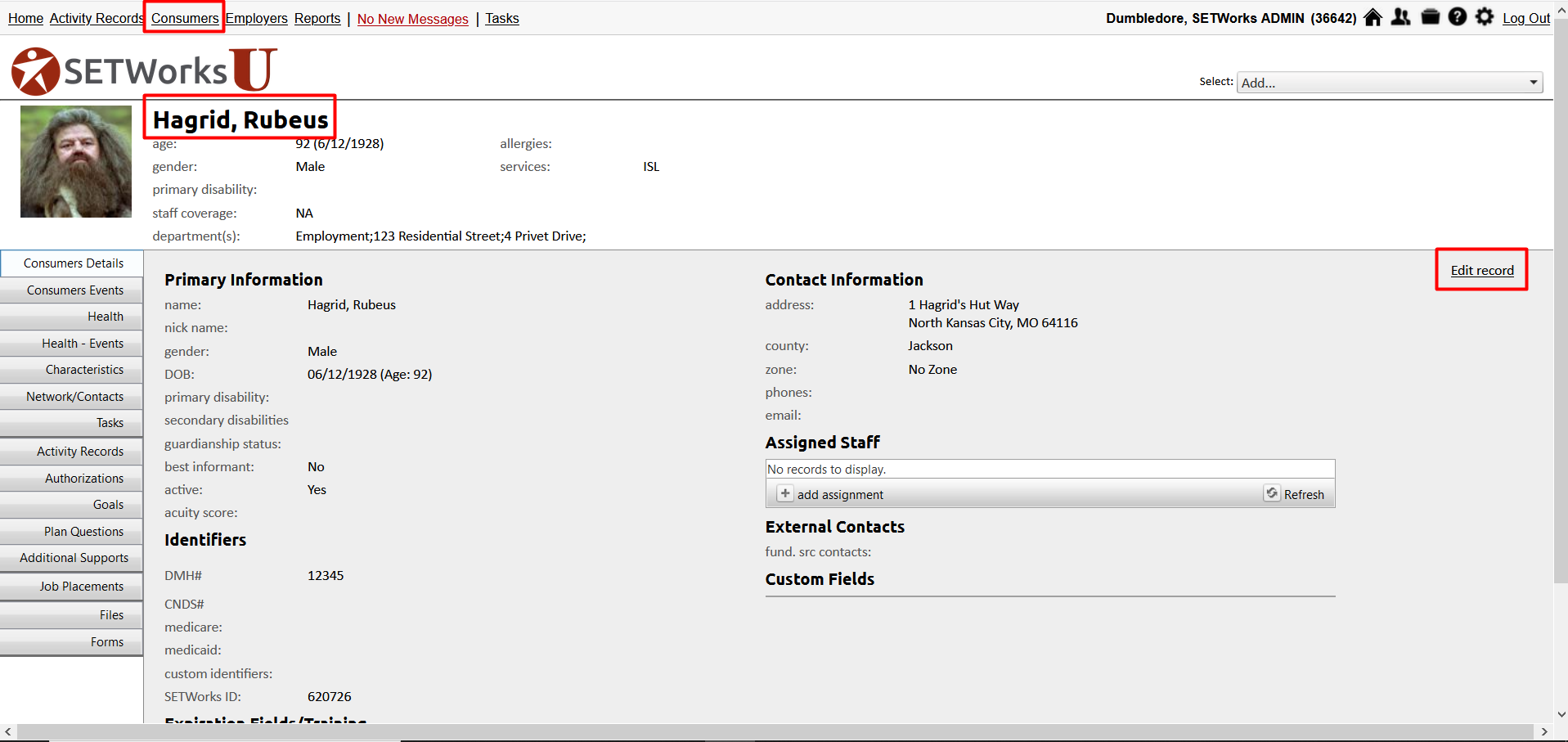Open settings with the gear icon
Screen dimensions: 1568x742
click(1485, 17)
